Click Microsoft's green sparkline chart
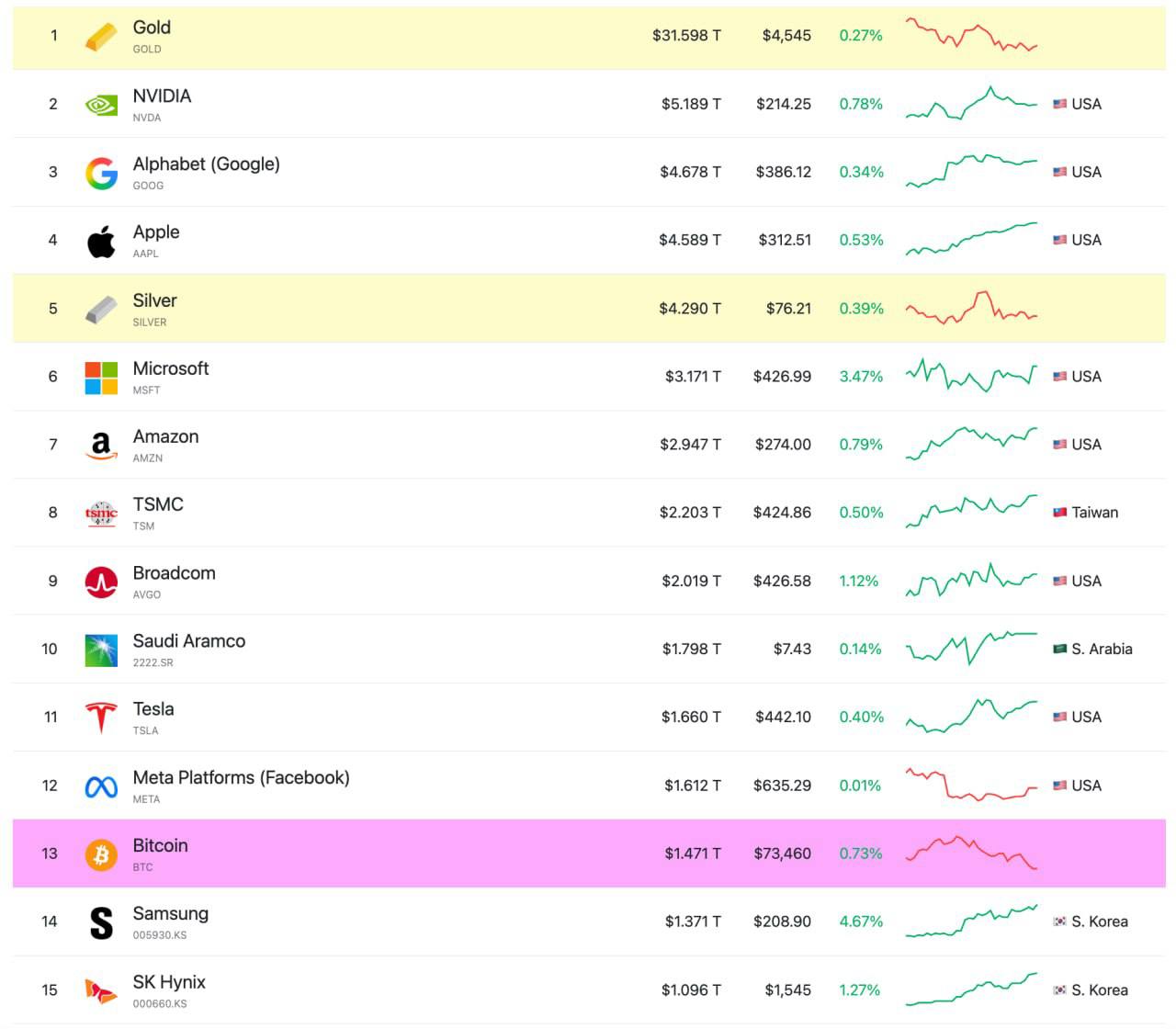1176x1029 pixels. click(971, 376)
